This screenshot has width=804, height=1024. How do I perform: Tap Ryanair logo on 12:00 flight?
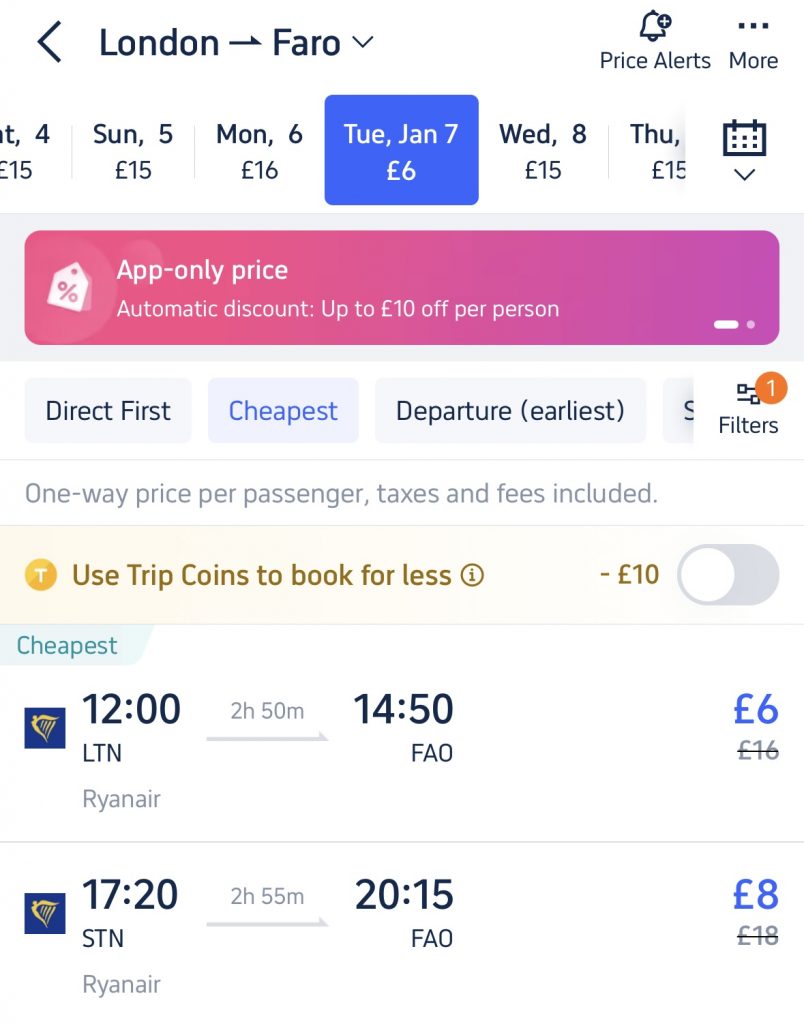44,728
